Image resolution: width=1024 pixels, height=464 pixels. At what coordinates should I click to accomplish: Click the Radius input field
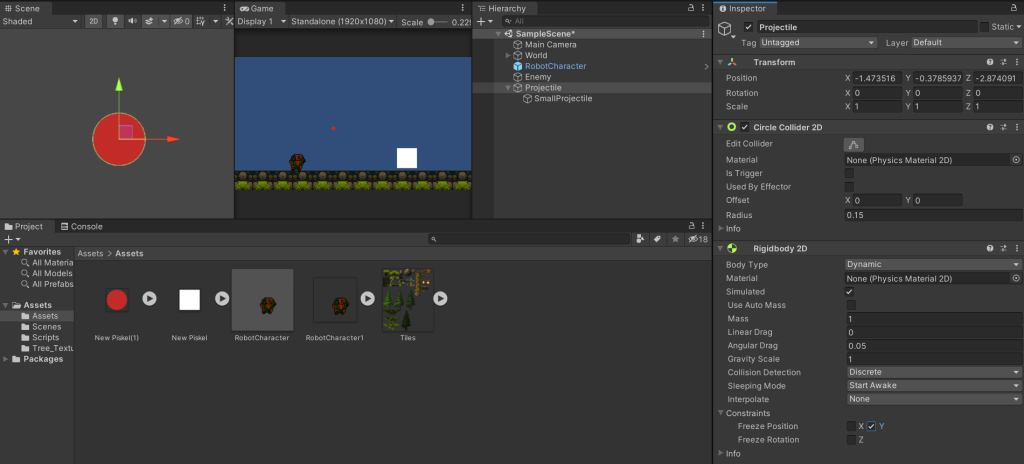click(932, 215)
